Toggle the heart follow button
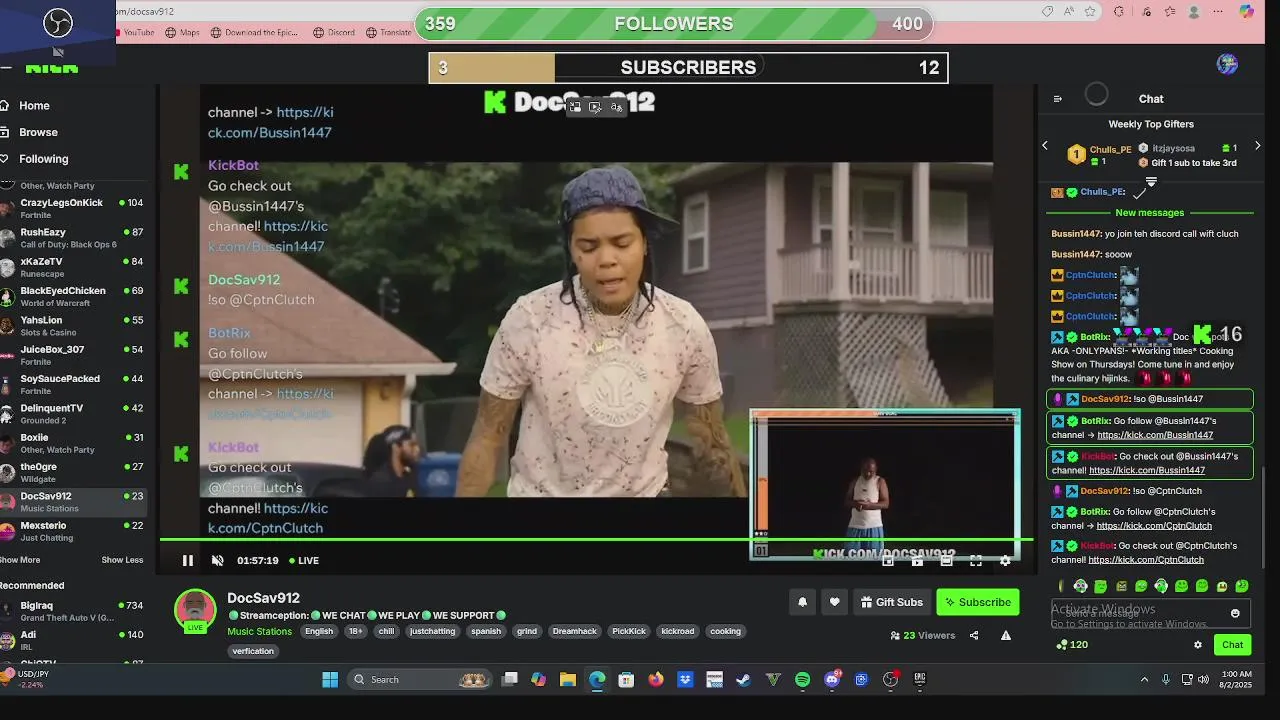Screen dimensions: 1280x720 pos(834,602)
